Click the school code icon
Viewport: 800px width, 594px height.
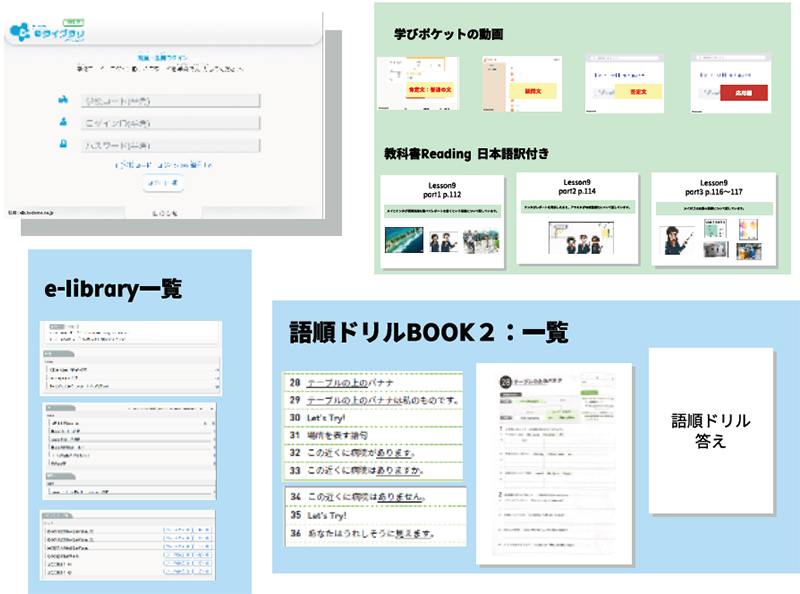tap(62, 100)
